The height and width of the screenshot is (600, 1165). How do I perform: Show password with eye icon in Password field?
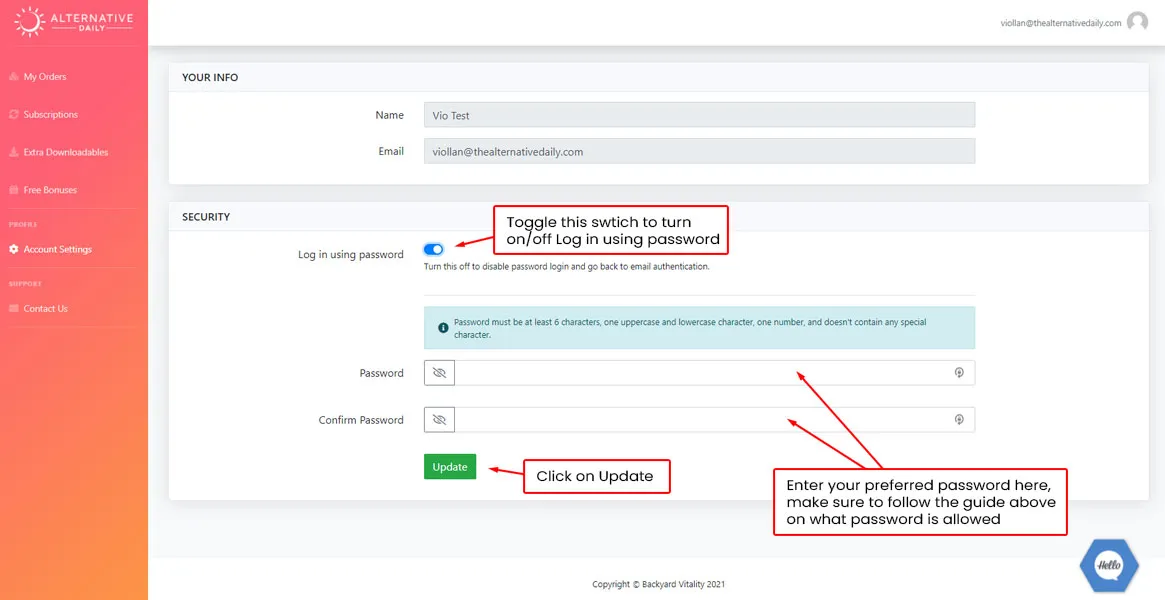pos(439,373)
